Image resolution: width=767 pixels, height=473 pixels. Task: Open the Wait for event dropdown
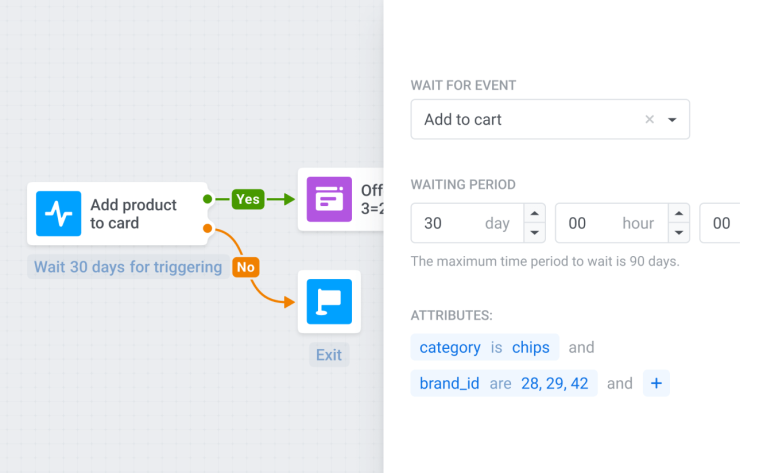(672, 119)
